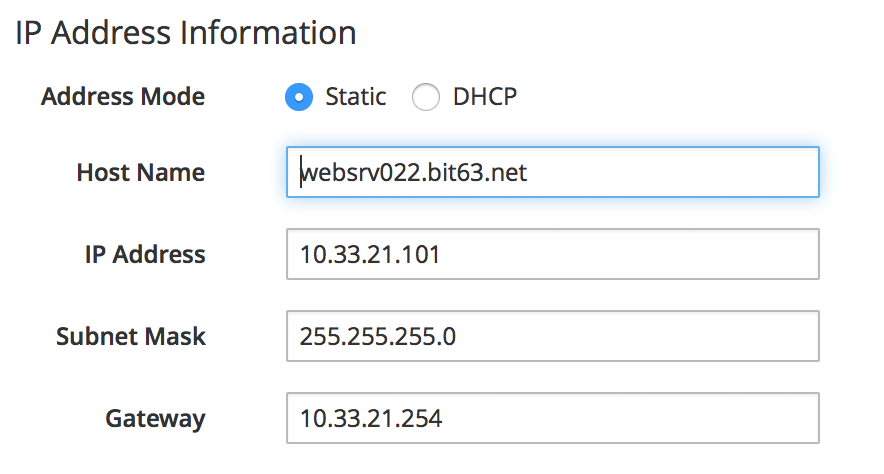The image size is (884, 474).
Task: Focus the IP Address input field
Action: pyautogui.click(x=552, y=255)
